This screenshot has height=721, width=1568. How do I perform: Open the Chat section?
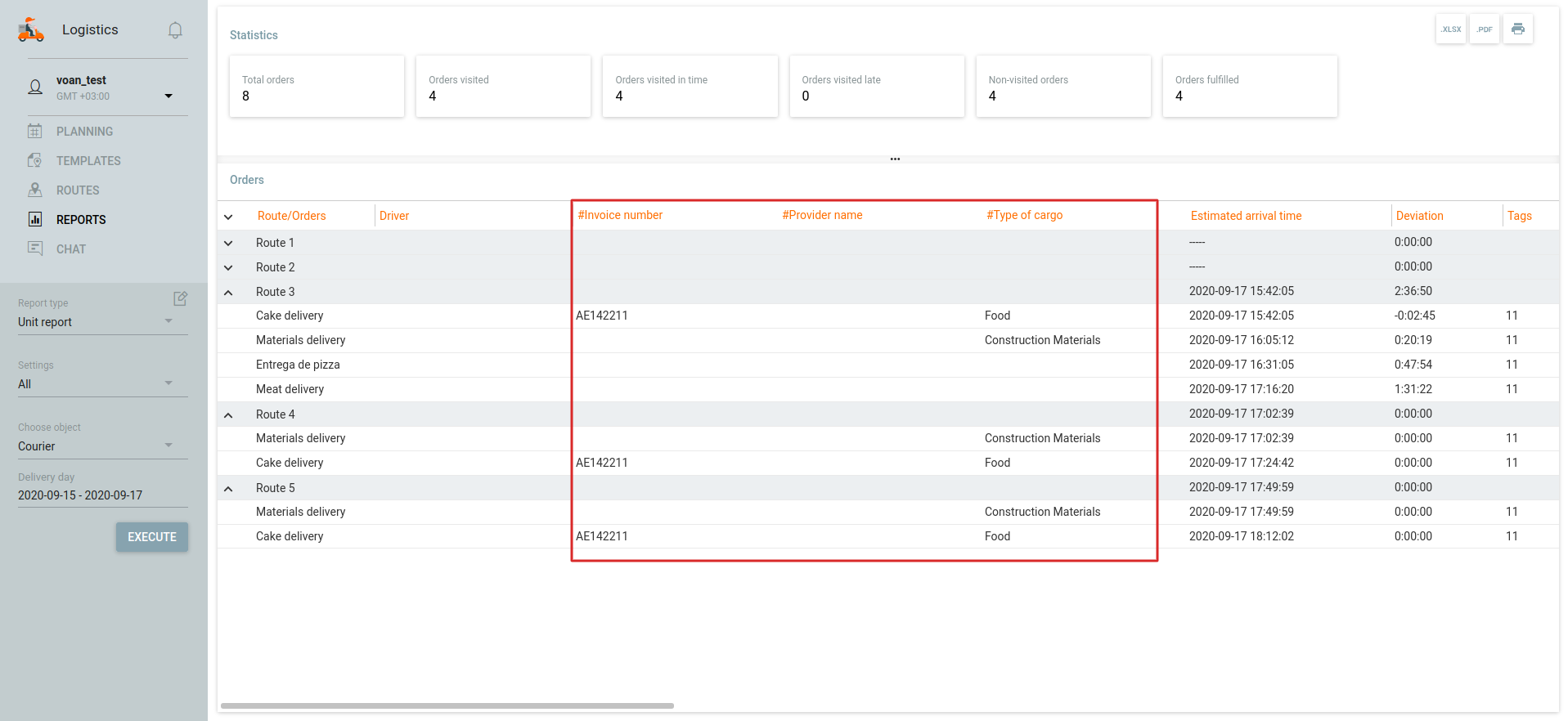[x=70, y=249]
